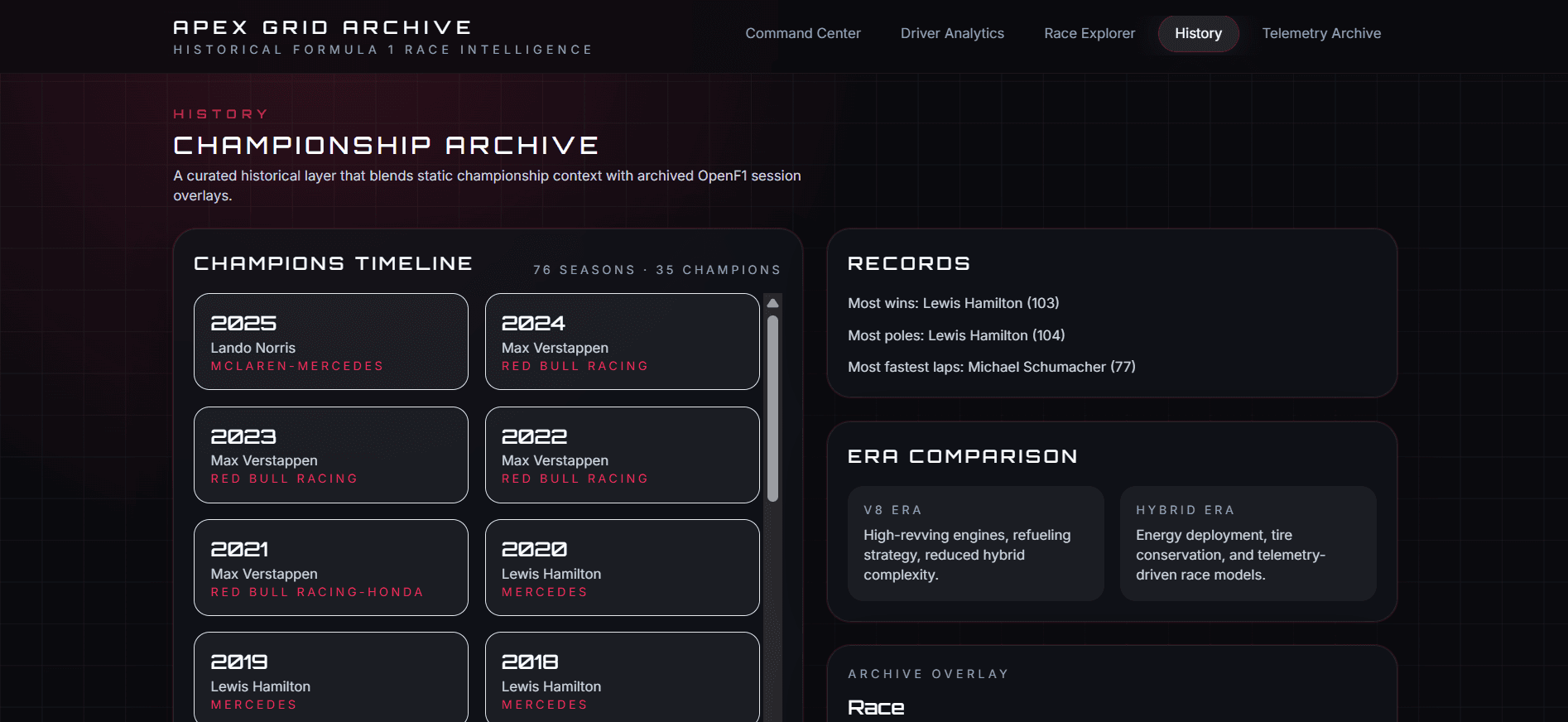Click the Era Comparison heading
The height and width of the screenshot is (722, 1568).
(x=962, y=456)
